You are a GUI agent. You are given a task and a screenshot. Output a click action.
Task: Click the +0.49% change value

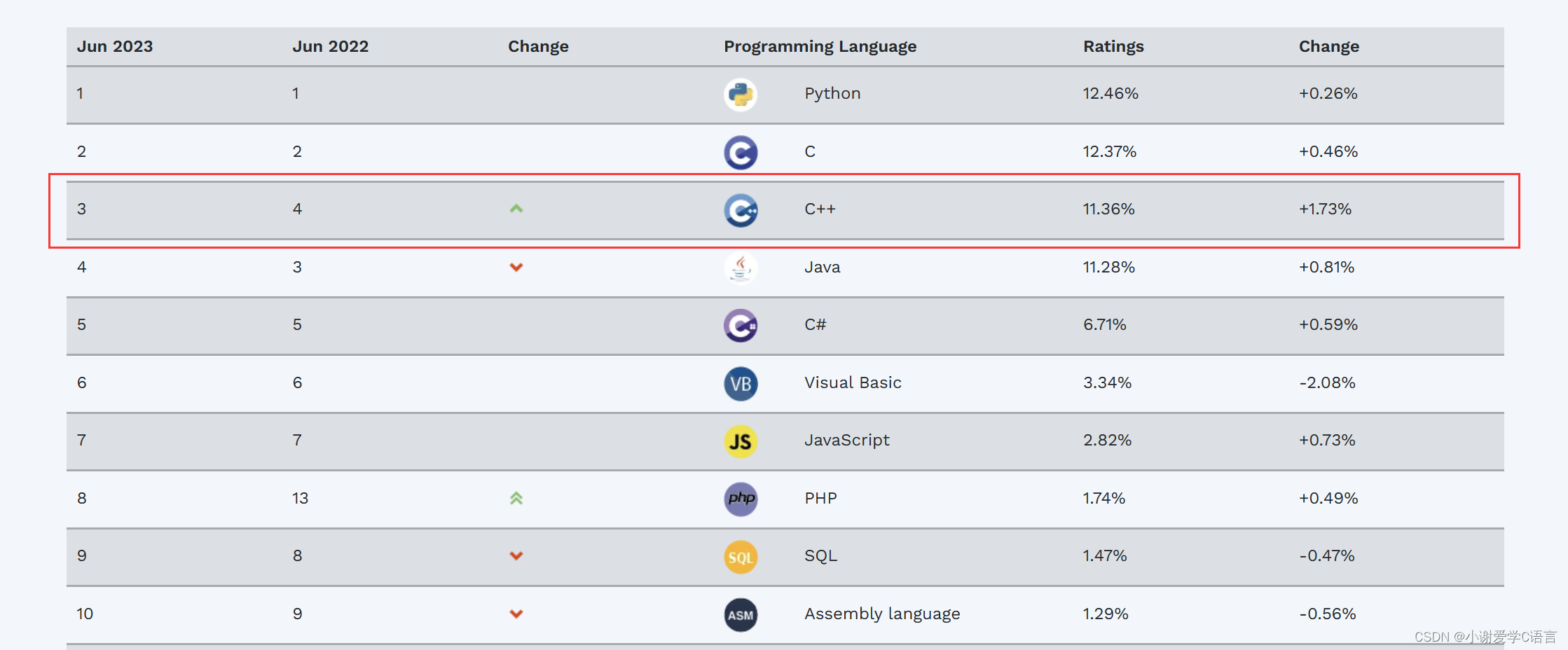click(x=1328, y=498)
